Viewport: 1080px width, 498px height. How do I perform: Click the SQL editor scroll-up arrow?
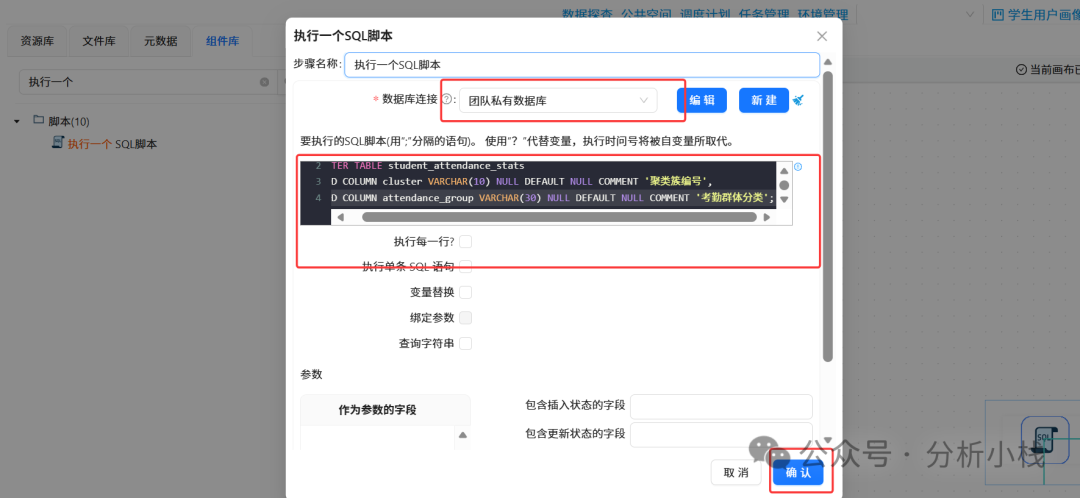pos(784,172)
